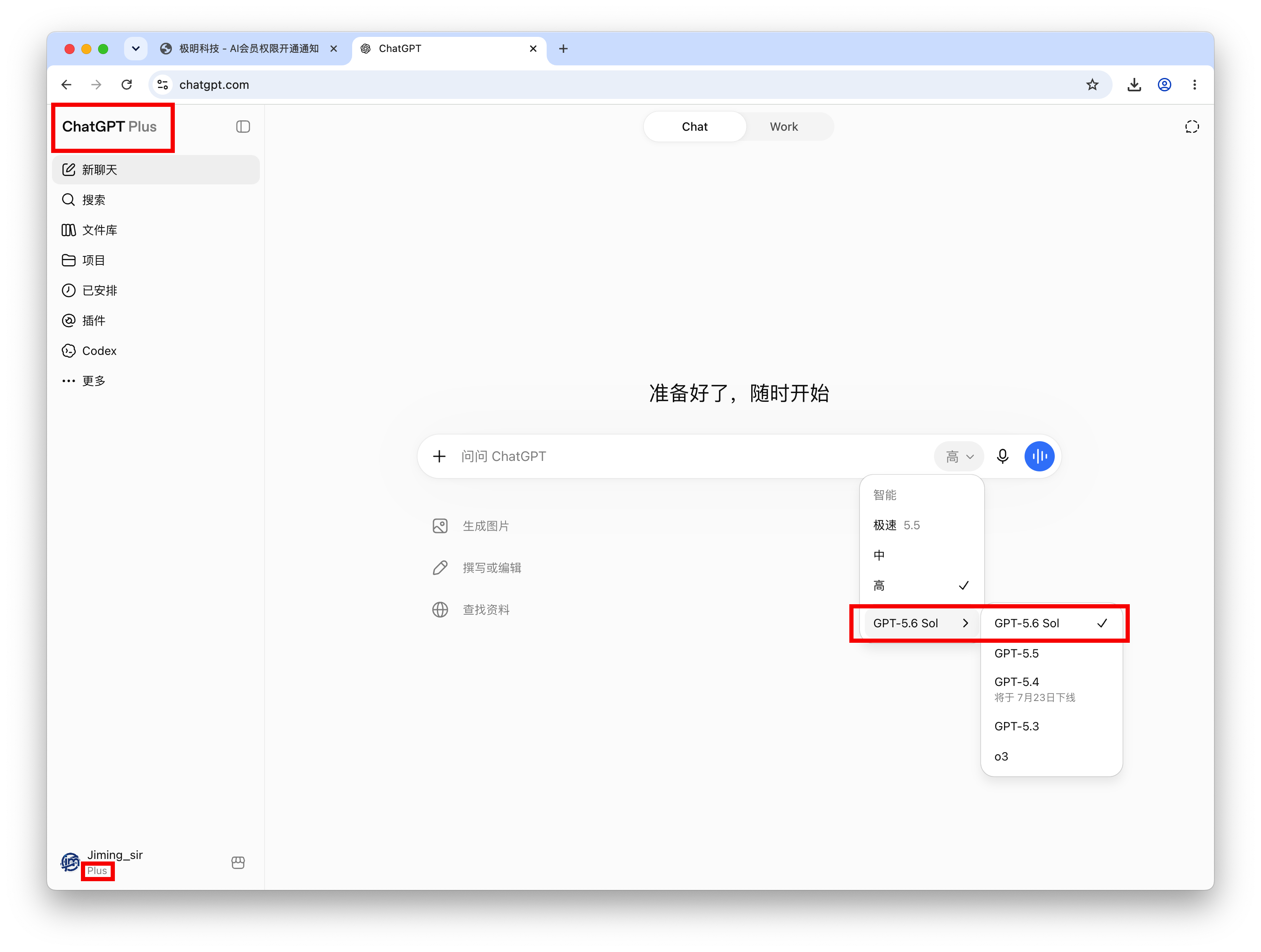Toggle the sidebar collapse icon

243,127
